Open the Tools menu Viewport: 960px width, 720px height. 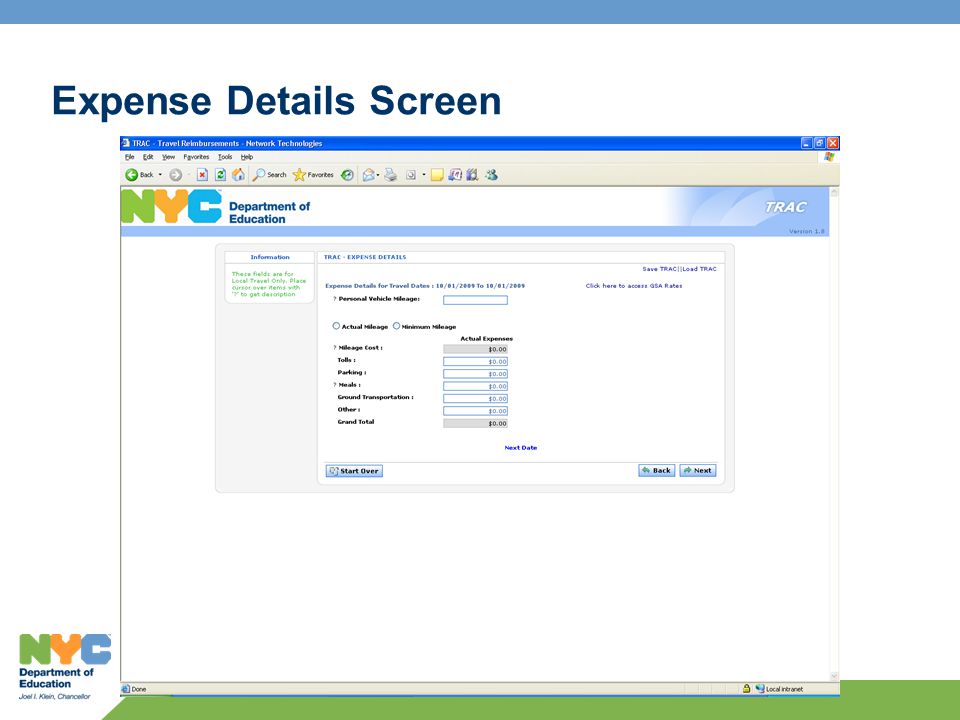point(225,157)
